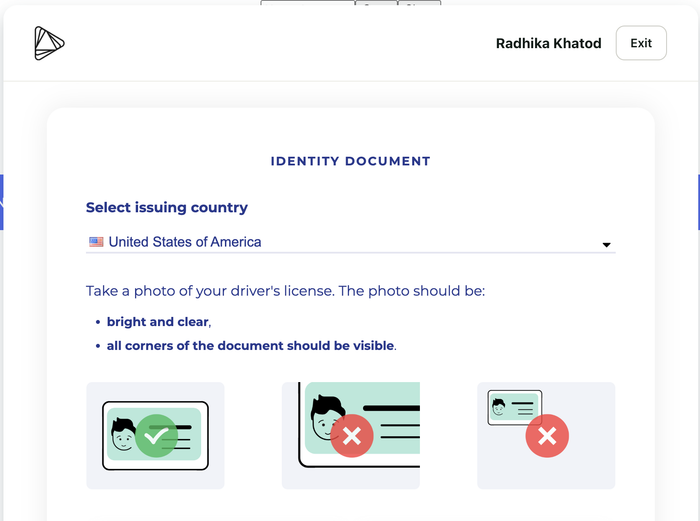The width and height of the screenshot is (700, 521).
Task: Click the dropdown arrow beside the country field
Action: pyautogui.click(x=606, y=245)
